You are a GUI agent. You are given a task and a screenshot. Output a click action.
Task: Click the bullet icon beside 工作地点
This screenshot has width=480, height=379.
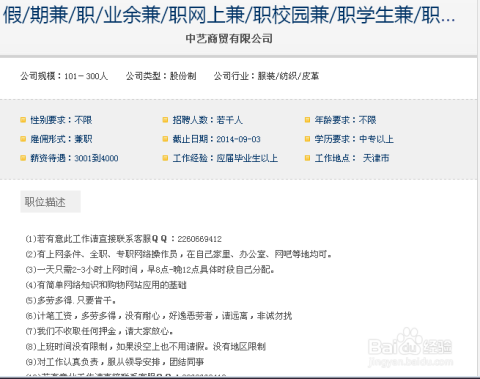(307, 158)
